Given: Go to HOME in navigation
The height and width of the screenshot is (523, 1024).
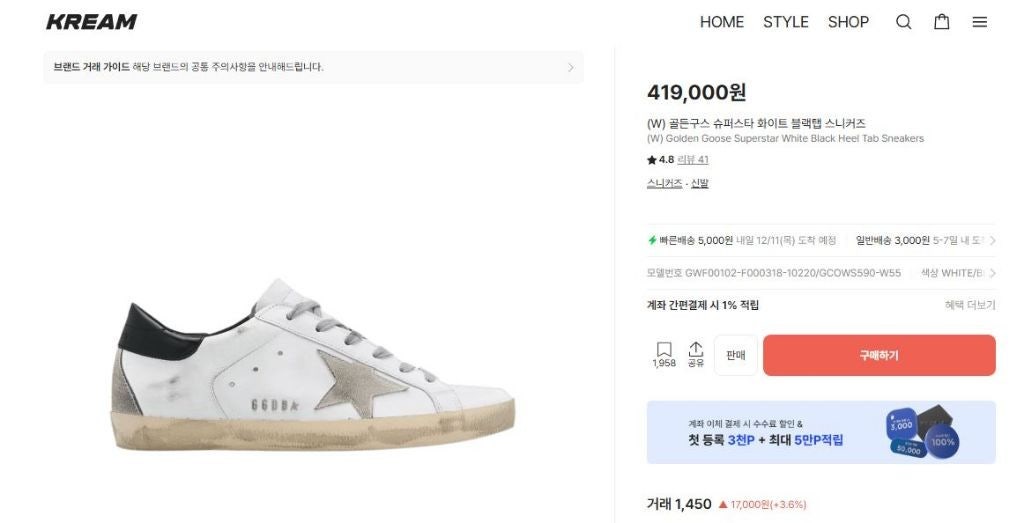Looking at the screenshot, I should click(721, 22).
